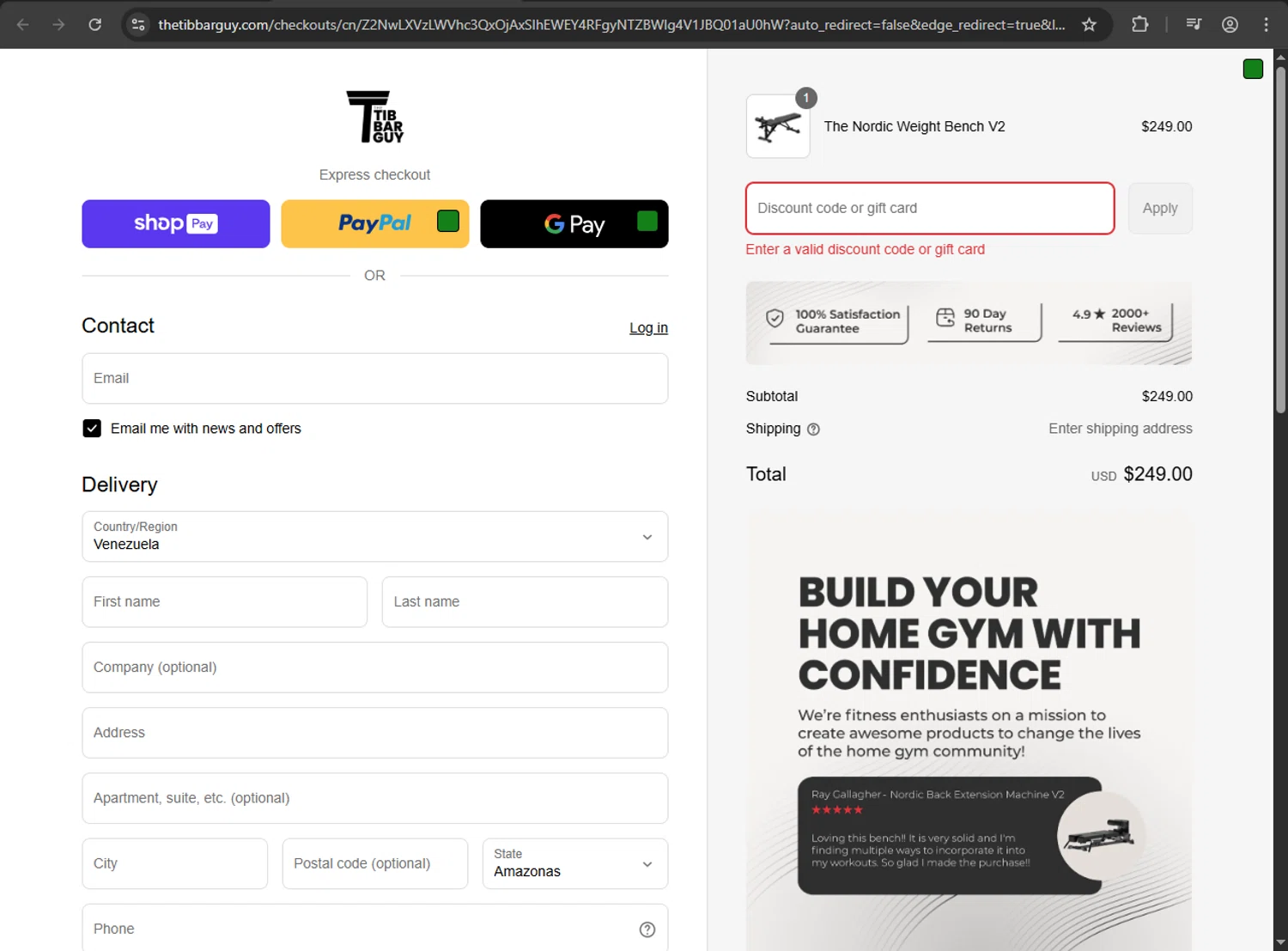Pay with PayPal

pyautogui.click(x=375, y=224)
